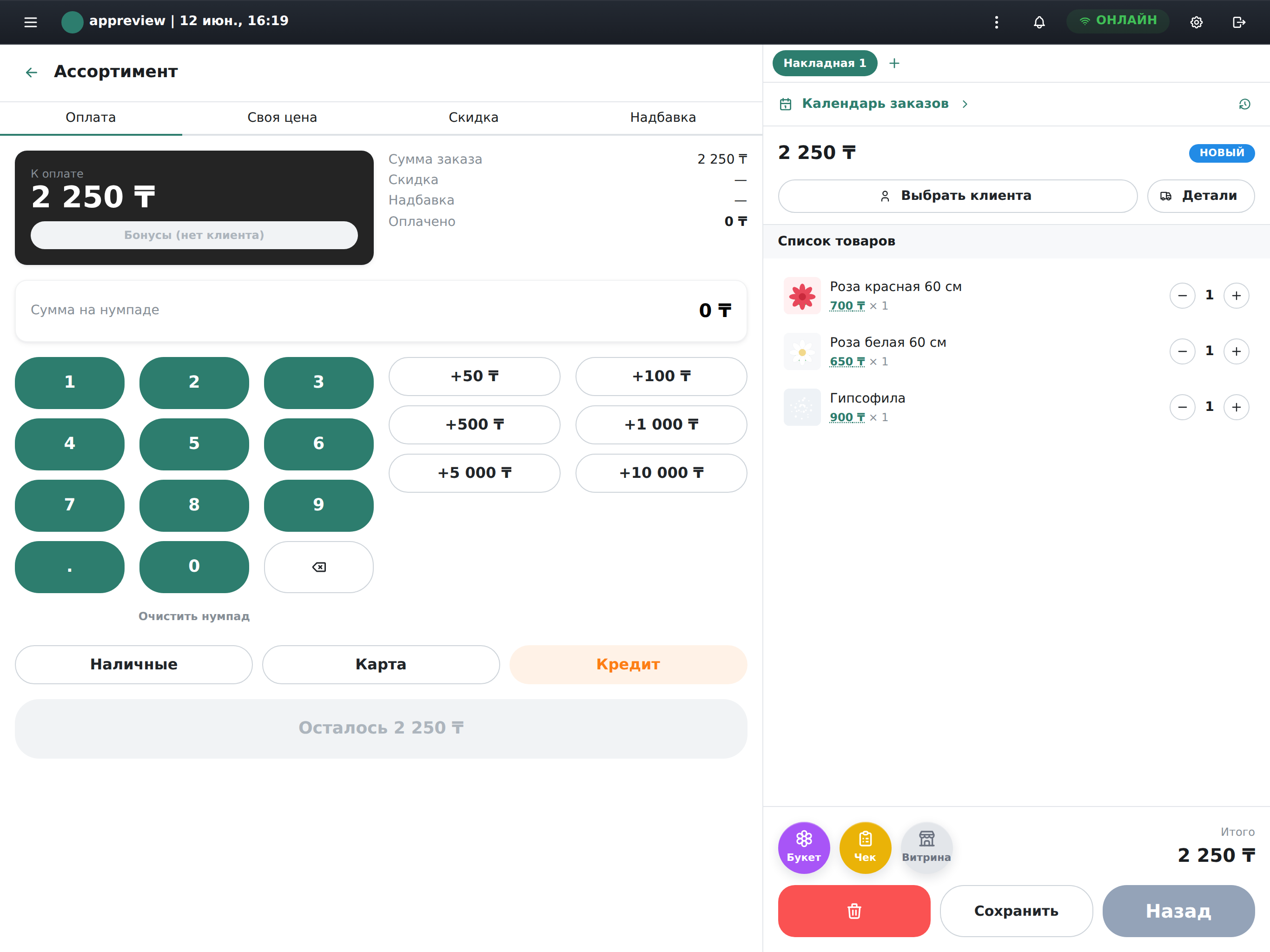Tap the numpad decimal point key
Image resolution: width=1270 pixels, height=952 pixels.
coord(69,567)
